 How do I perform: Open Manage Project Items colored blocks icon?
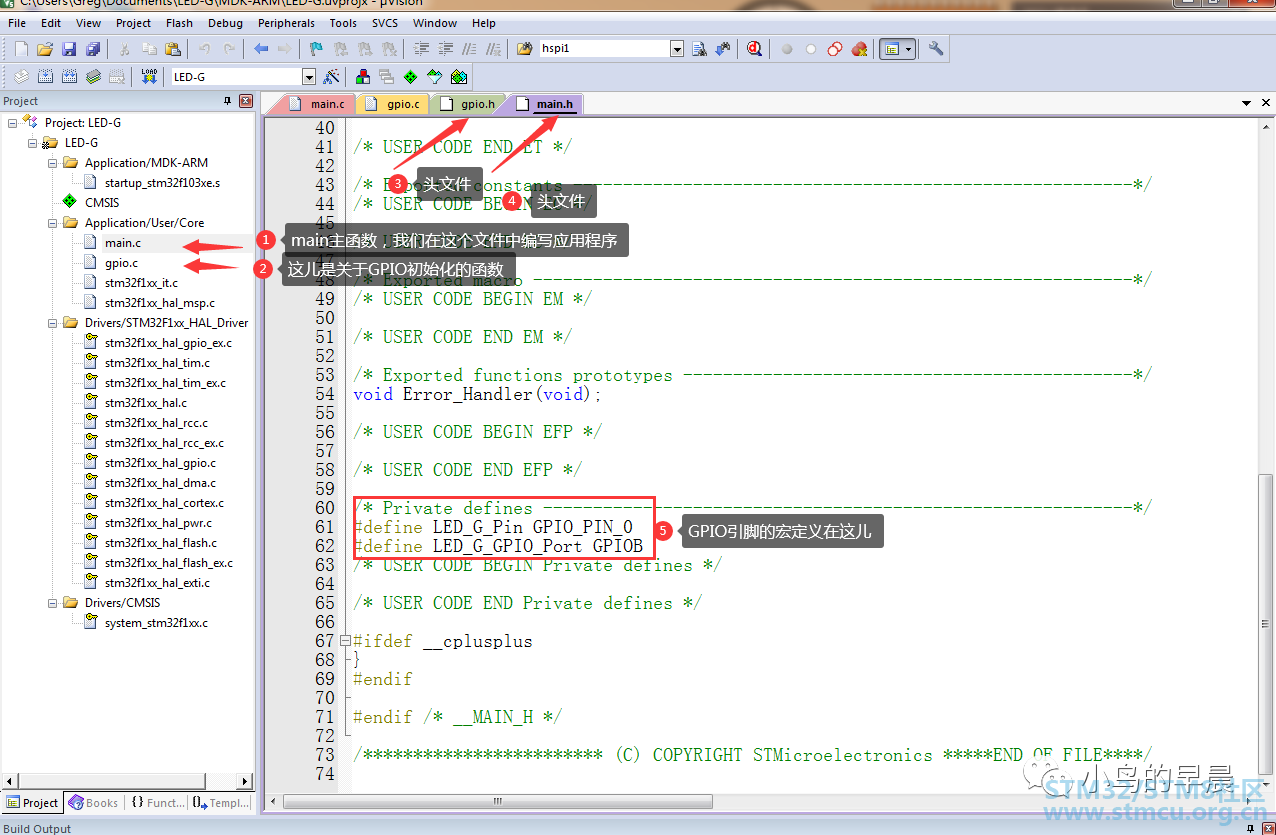(362, 76)
